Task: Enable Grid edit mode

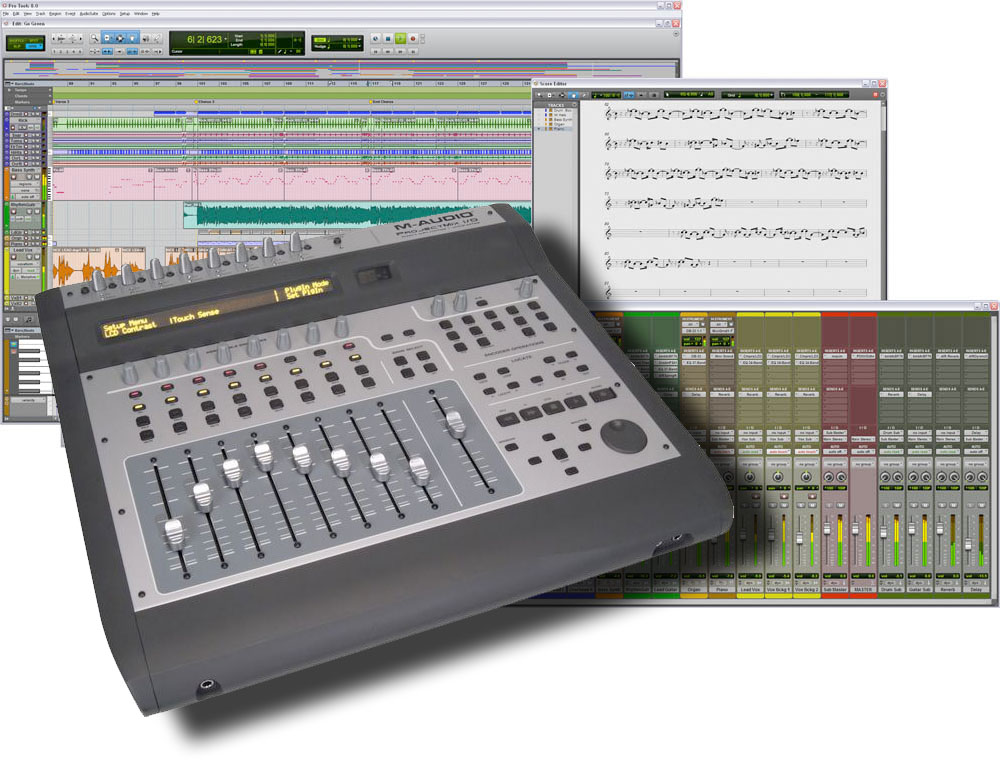Action: click(x=34, y=47)
